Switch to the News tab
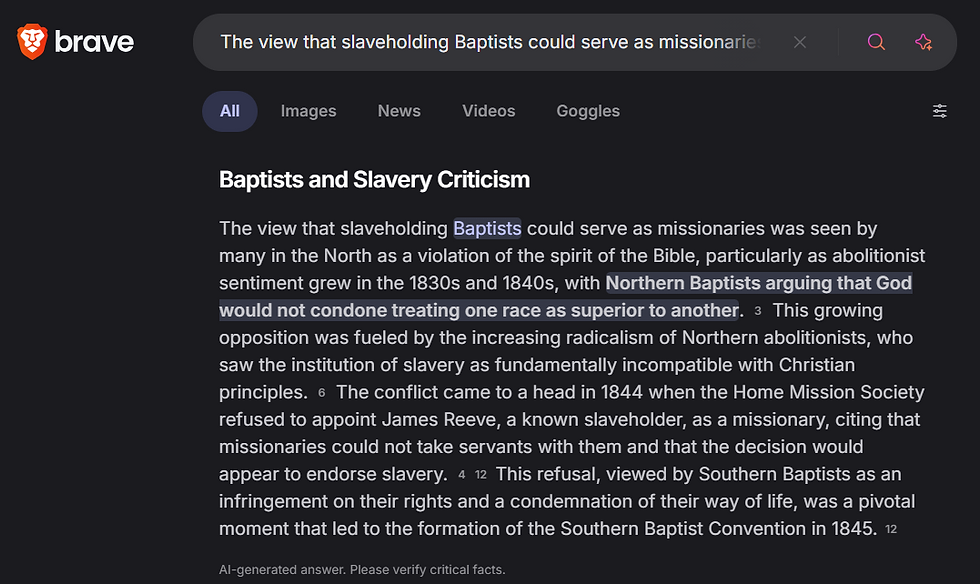 [399, 111]
